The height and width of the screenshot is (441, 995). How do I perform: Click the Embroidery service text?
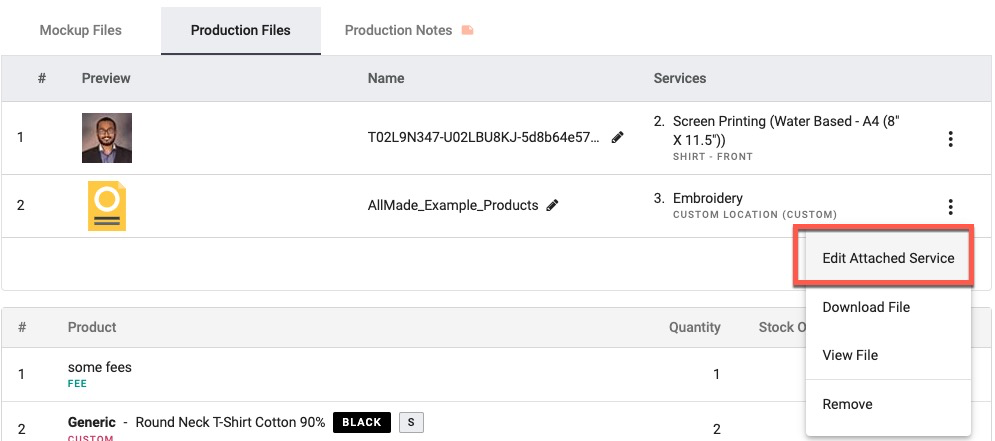pyautogui.click(x=708, y=198)
